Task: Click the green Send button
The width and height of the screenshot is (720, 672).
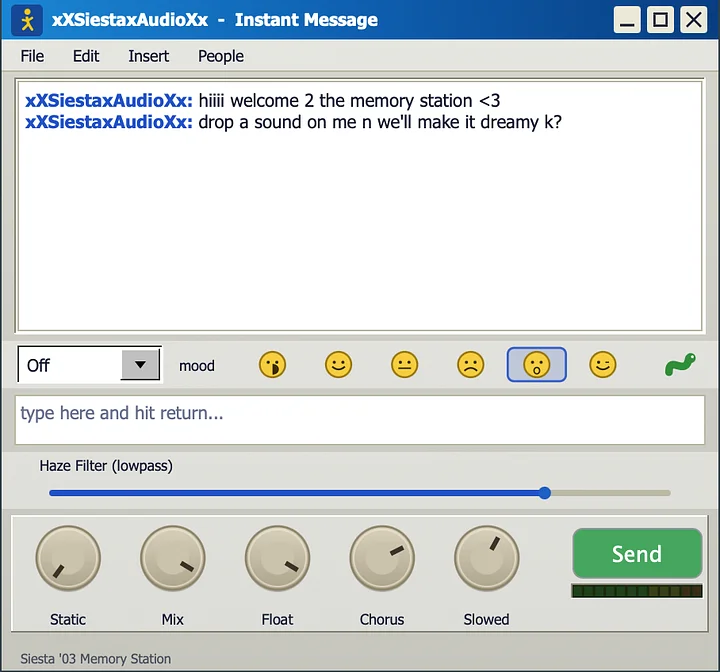Action: coord(637,553)
